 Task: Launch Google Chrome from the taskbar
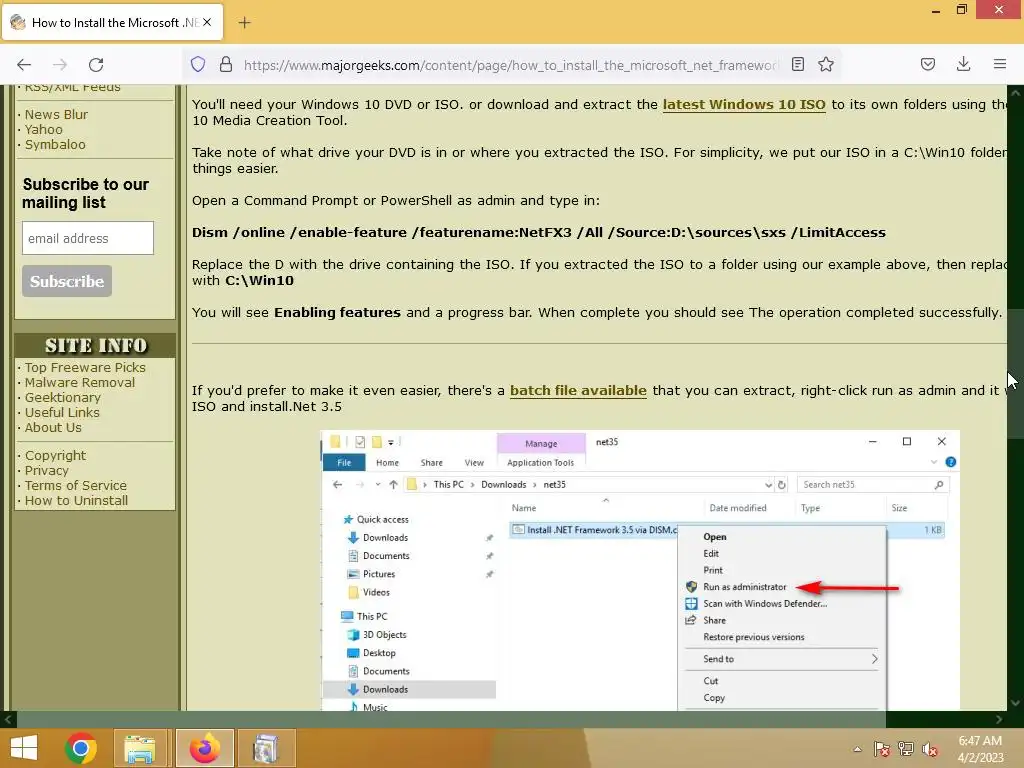tap(81, 748)
